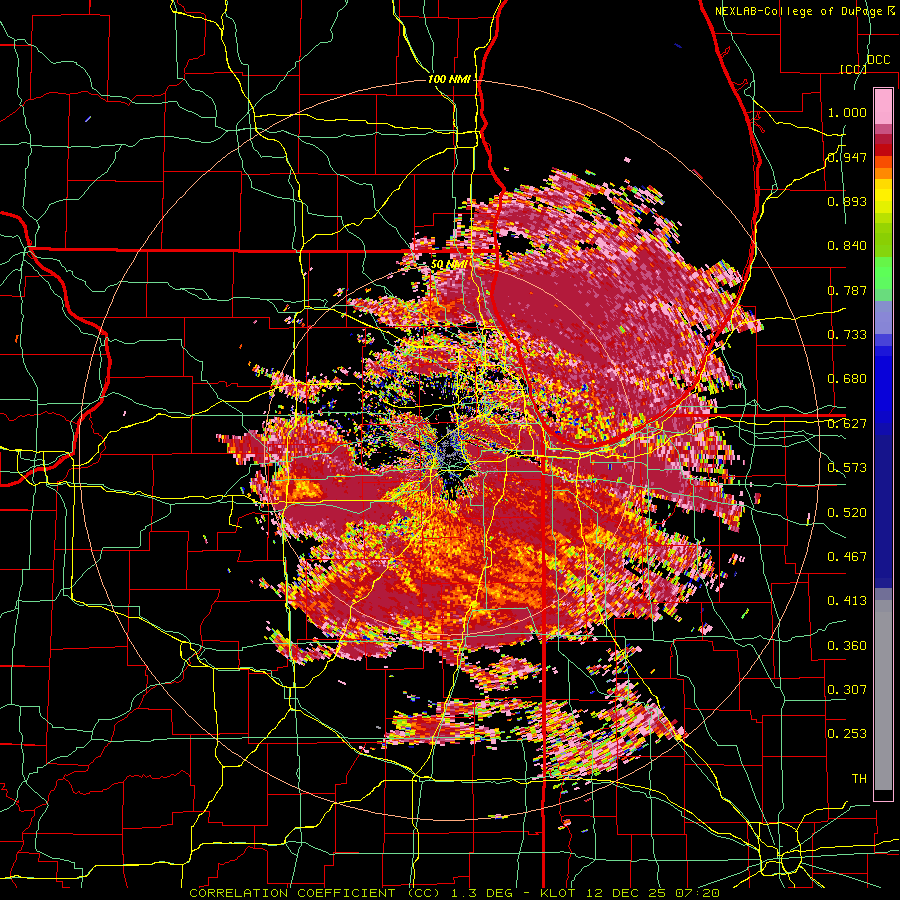
Task: Click the 50 NMI range ring label
Action: (x=449, y=265)
